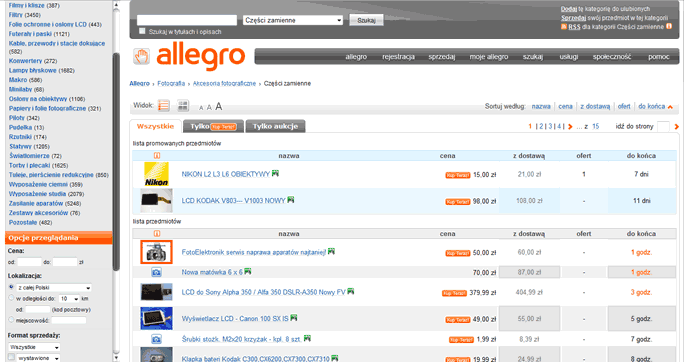Select the medium font size A

(x=209, y=107)
